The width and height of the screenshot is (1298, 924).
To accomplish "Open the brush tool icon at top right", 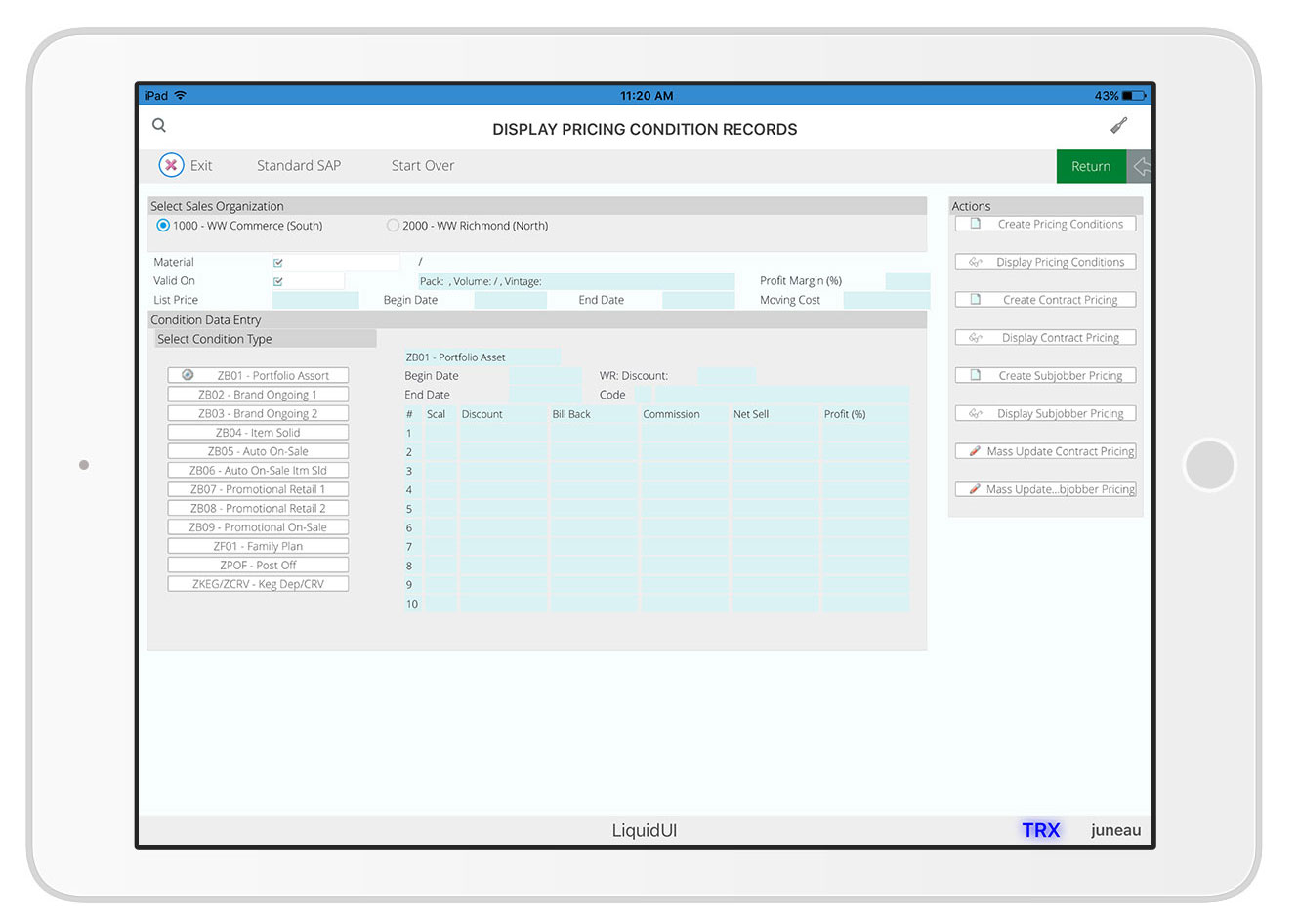I will [1119, 125].
